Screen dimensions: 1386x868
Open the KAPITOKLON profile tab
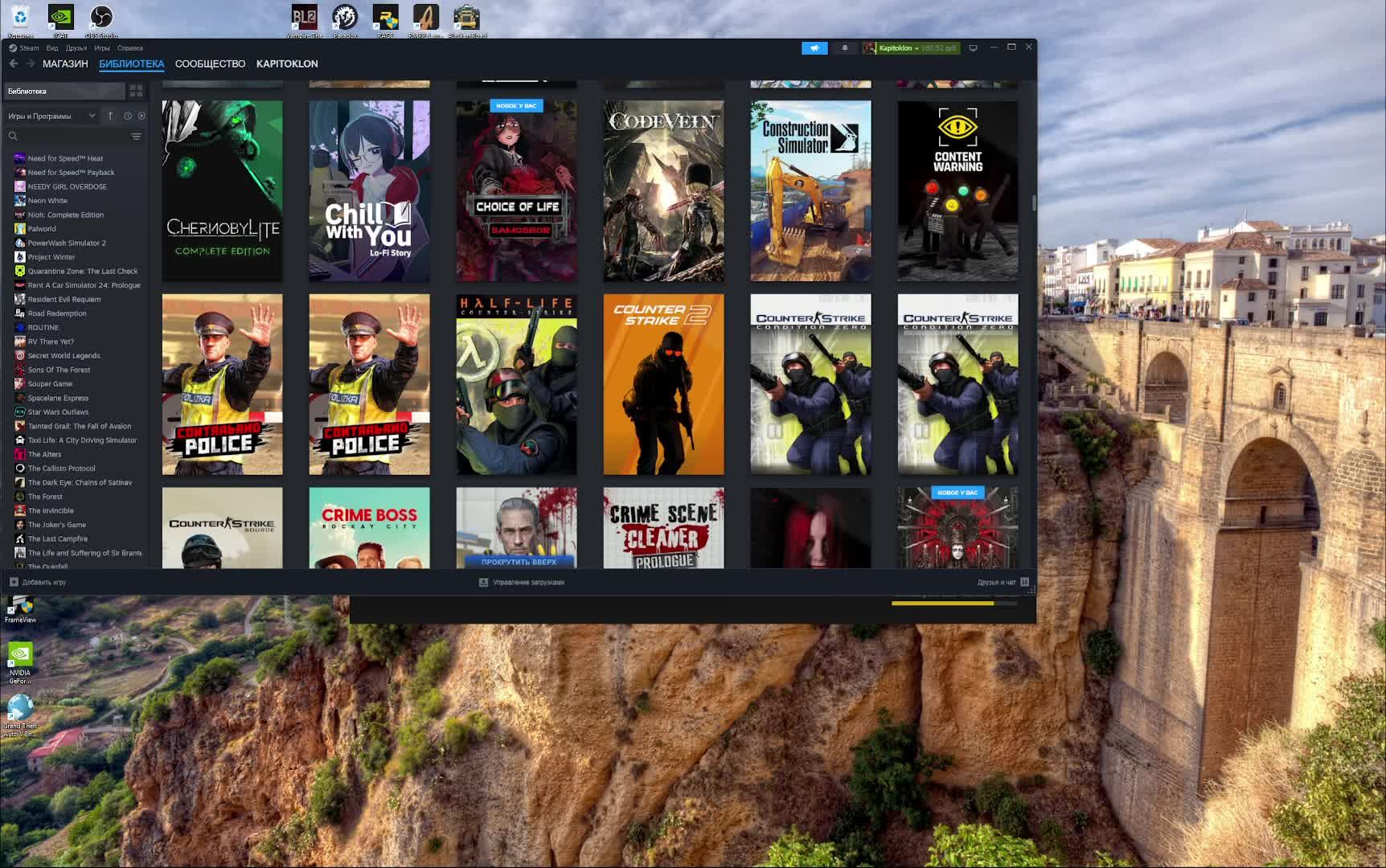tap(287, 63)
